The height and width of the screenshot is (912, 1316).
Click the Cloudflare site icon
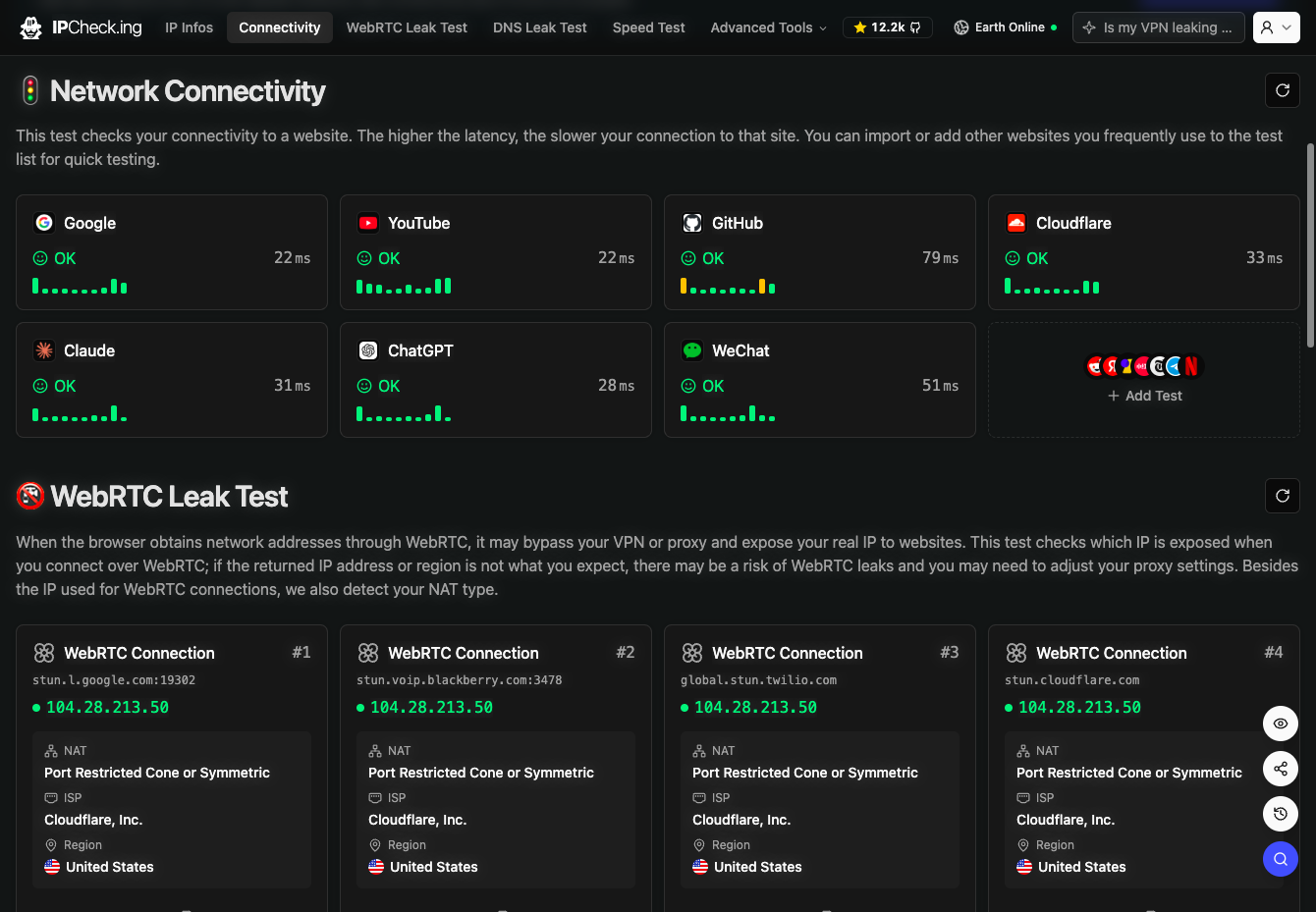tap(1016, 223)
